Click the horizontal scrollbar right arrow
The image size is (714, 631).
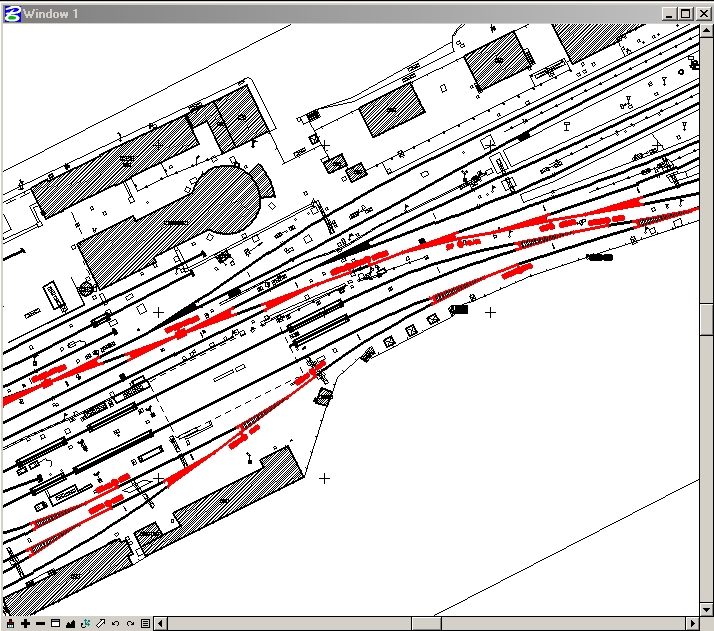tap(691, 624)
